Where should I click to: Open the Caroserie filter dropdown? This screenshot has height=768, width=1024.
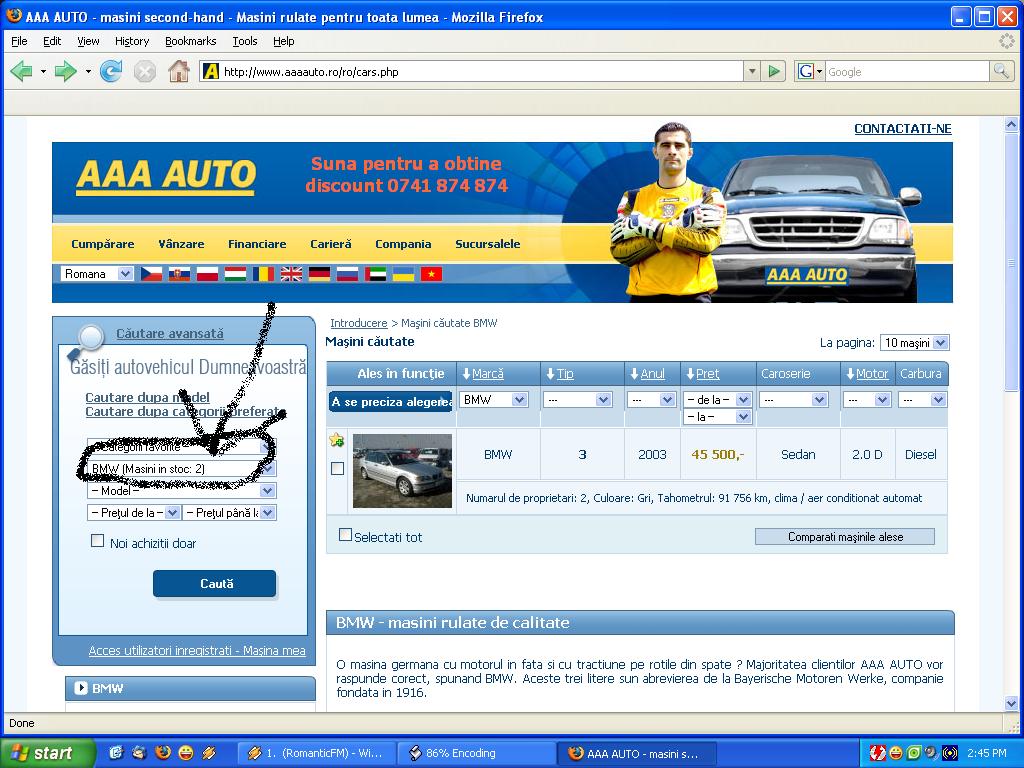[794, 400]
